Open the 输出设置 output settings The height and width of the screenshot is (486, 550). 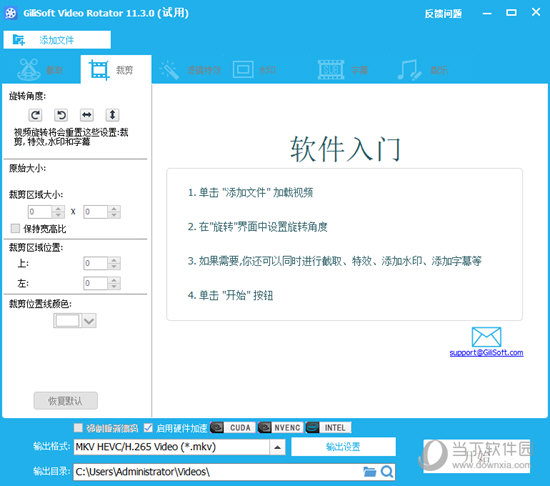(x=343, y=447)
